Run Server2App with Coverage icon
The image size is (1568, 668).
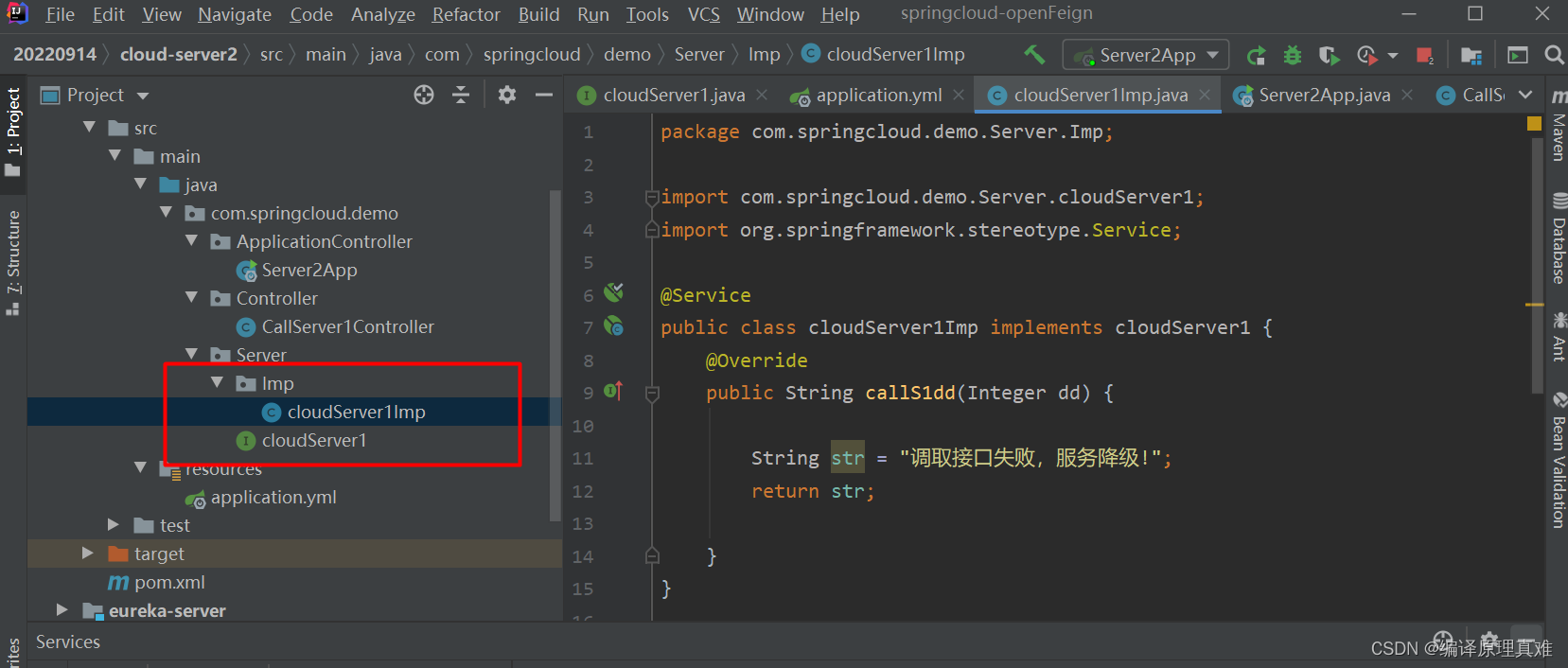[1329, 56]
